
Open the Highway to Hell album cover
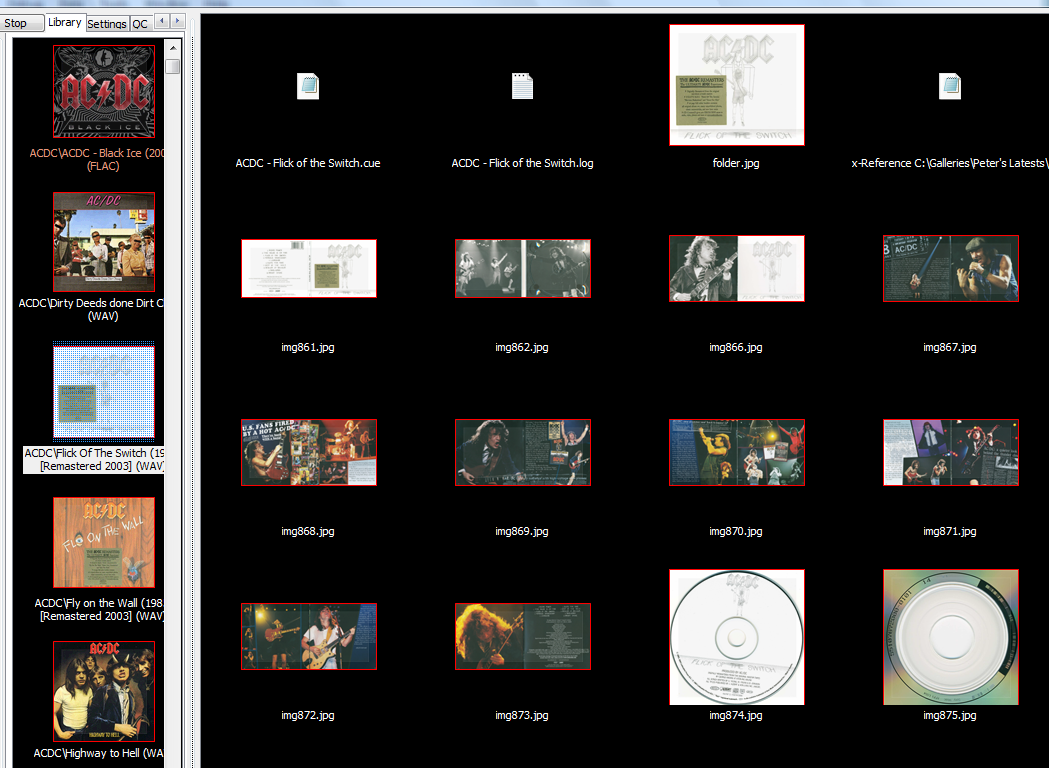[x=104, y=691]
